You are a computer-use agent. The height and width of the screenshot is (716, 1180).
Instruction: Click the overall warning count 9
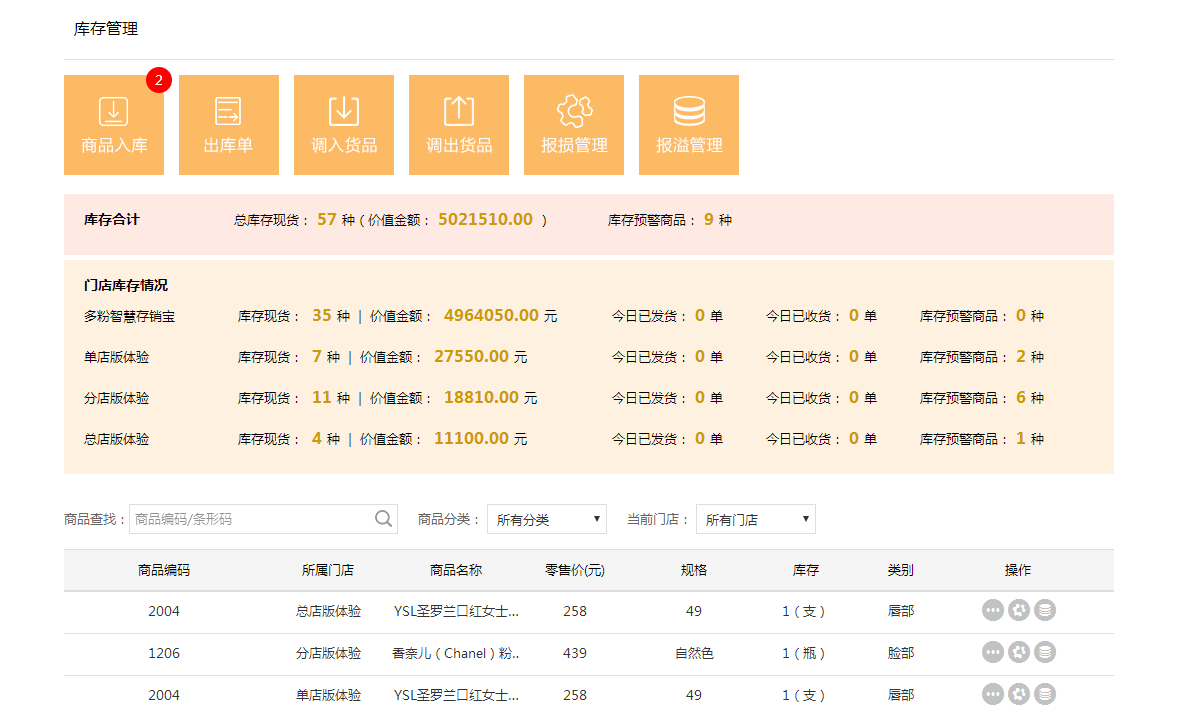pyautogui.click(x=708, y=219)
